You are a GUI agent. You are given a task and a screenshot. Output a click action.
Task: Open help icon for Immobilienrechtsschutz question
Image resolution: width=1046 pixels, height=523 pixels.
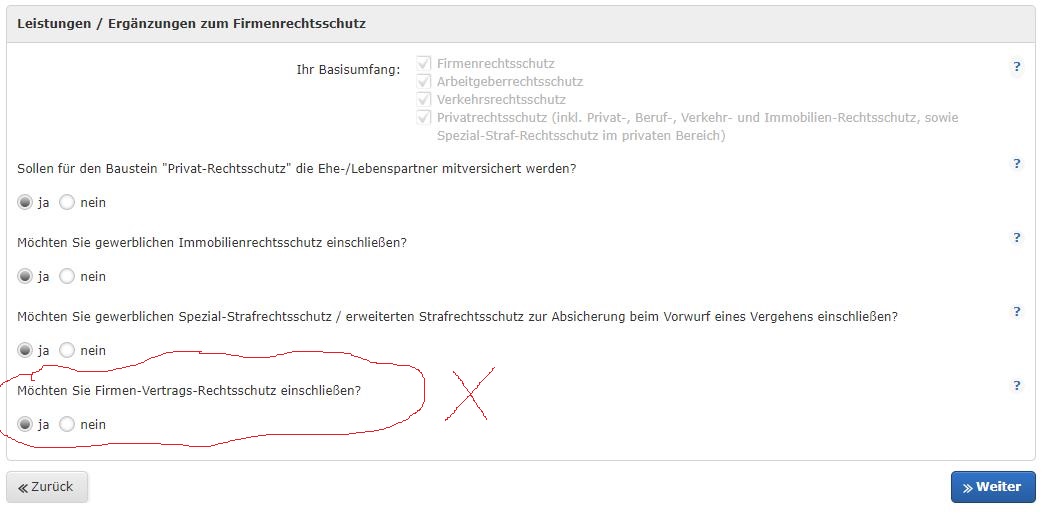[1017, 237]
